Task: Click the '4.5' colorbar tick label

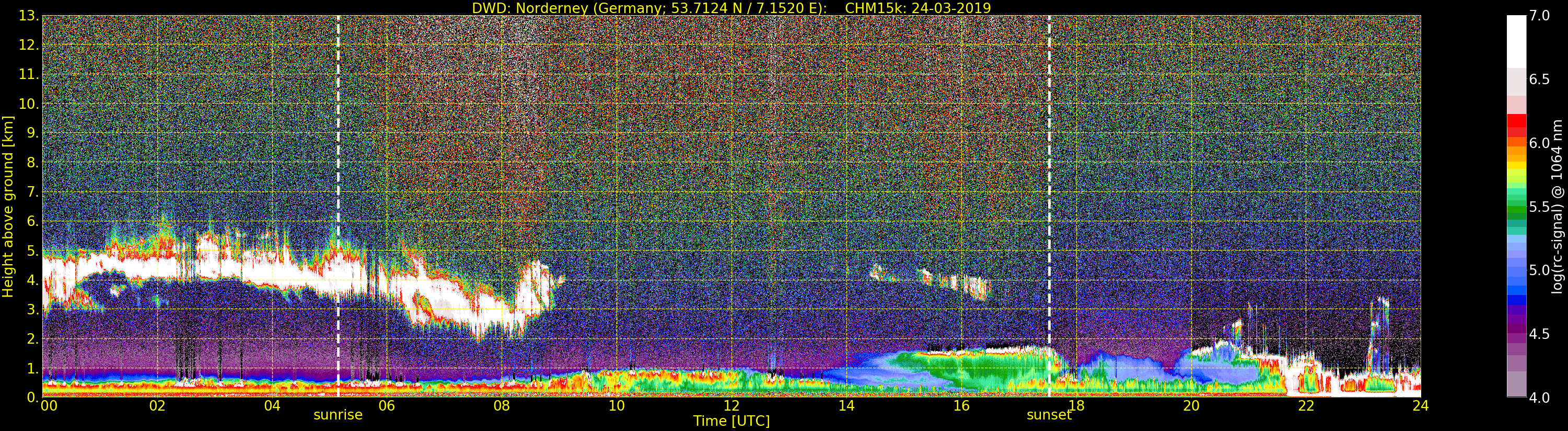Action: (1539, 334)
